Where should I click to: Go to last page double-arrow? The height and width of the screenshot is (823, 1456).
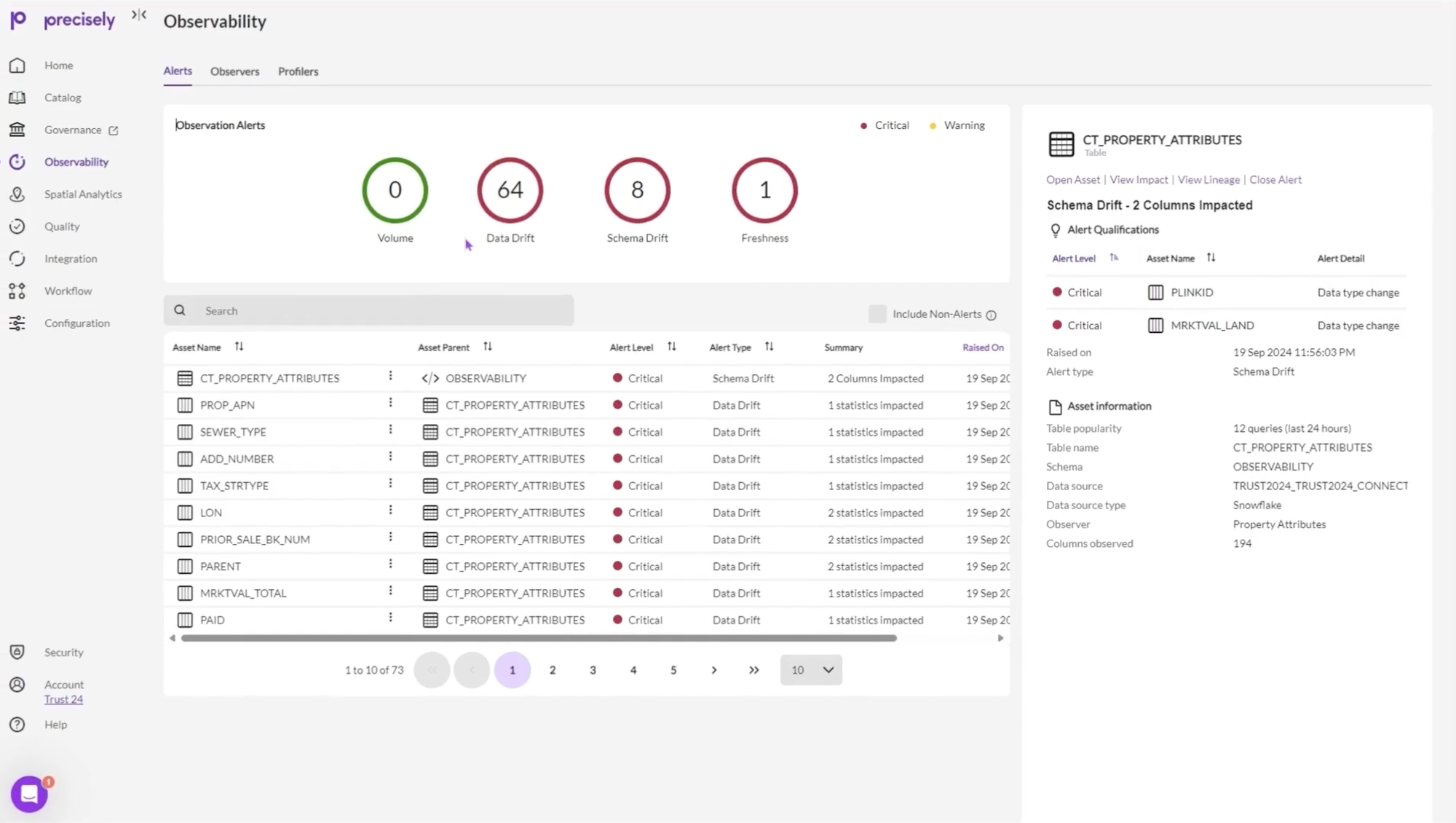753,670
